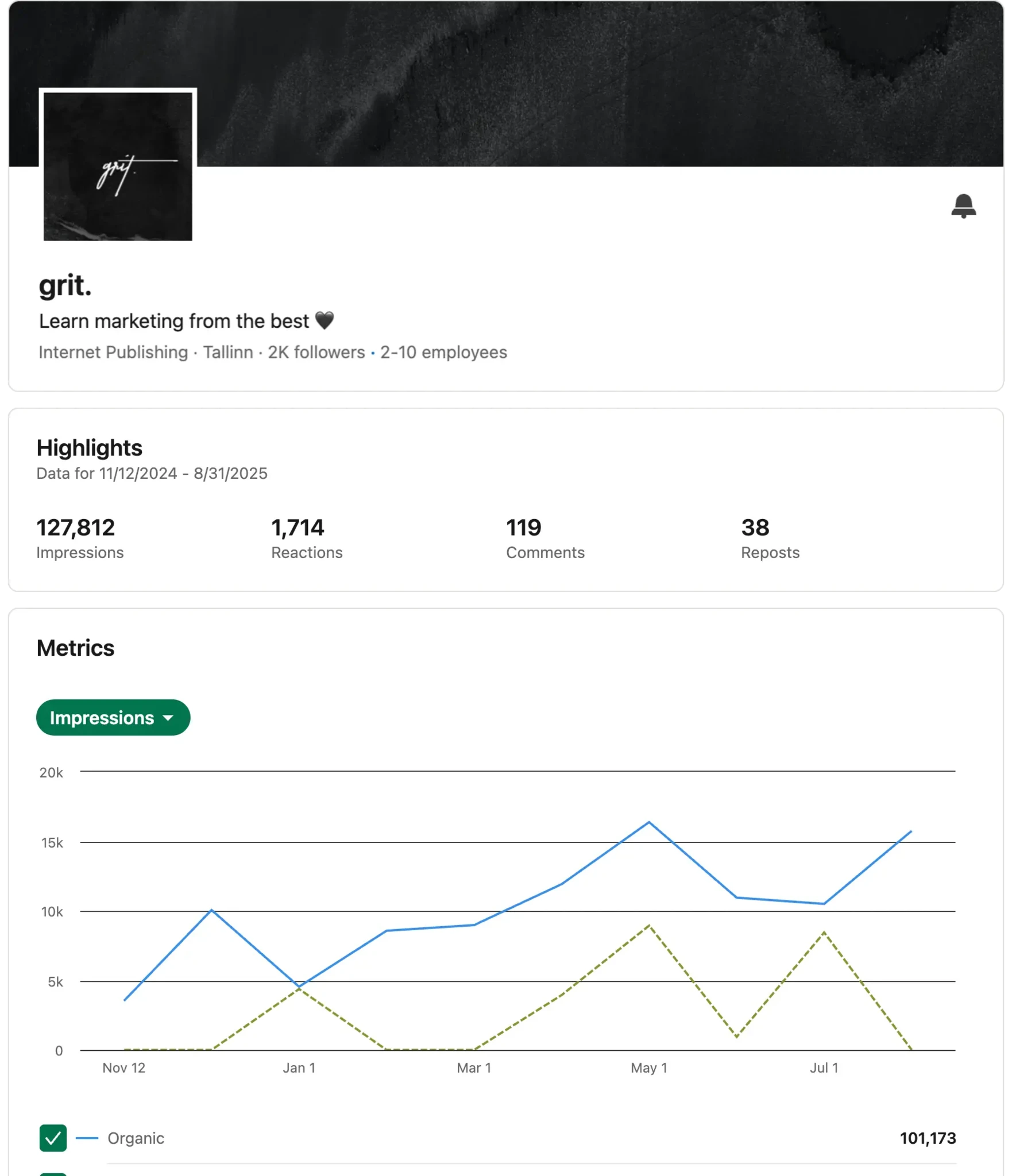1012x1176 pixels.
Task: Click the grit. page title
Action: tap(65, 285)
